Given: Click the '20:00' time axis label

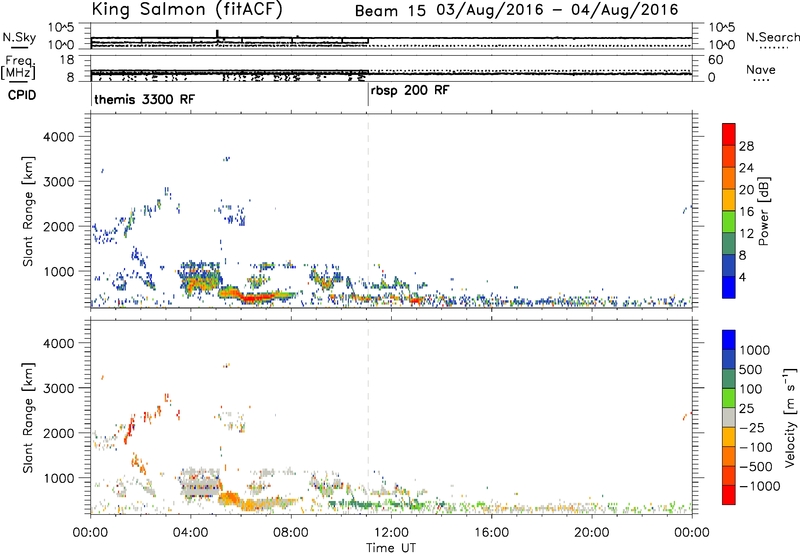Looking at the screenshot, I should click(592, 533).
